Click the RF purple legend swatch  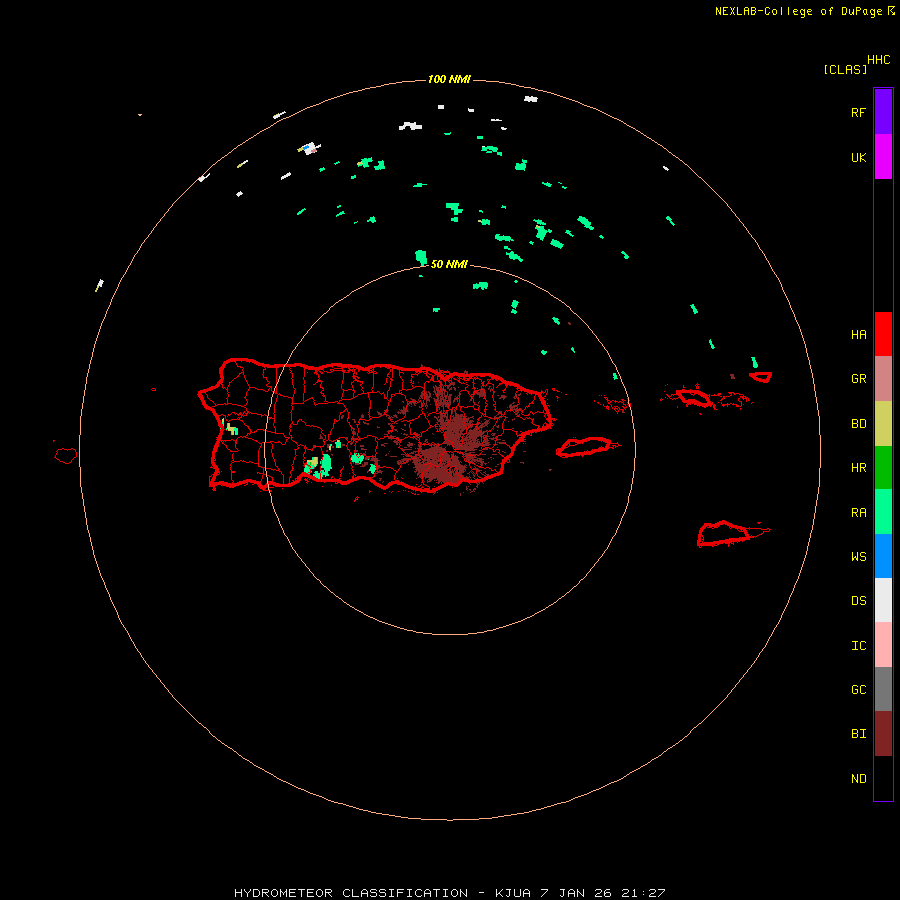(883, 111)
